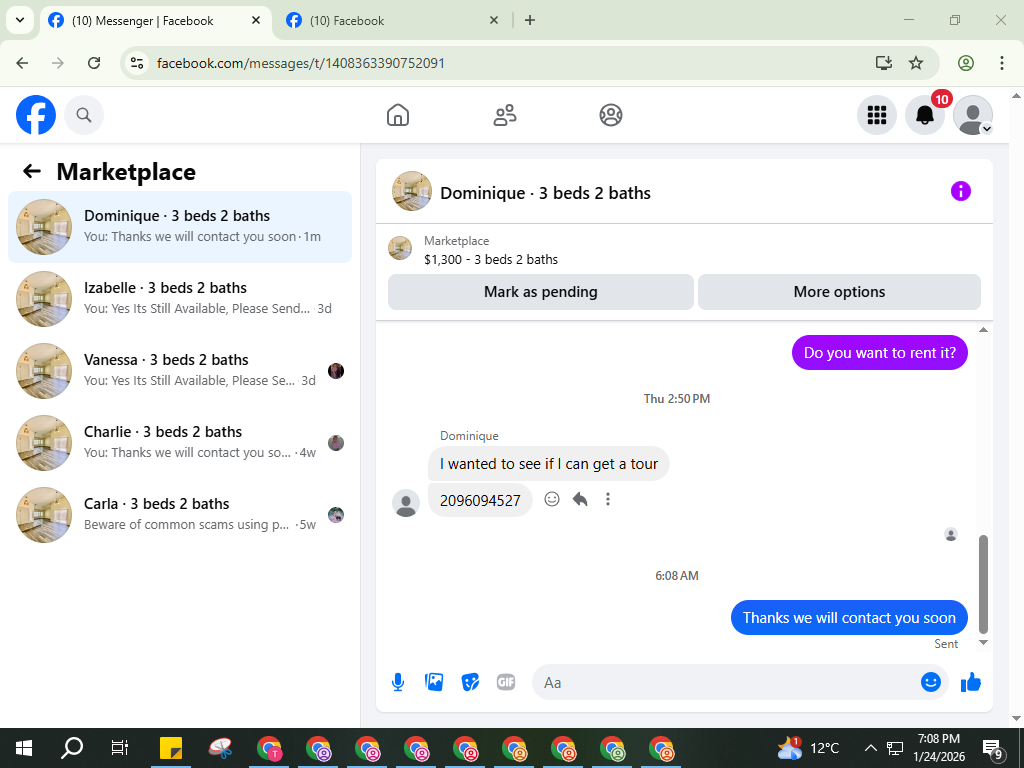Click the chat scrollbar thumb
The height and width of the screenshot is (768, 1024).
(x=984, y=584)
